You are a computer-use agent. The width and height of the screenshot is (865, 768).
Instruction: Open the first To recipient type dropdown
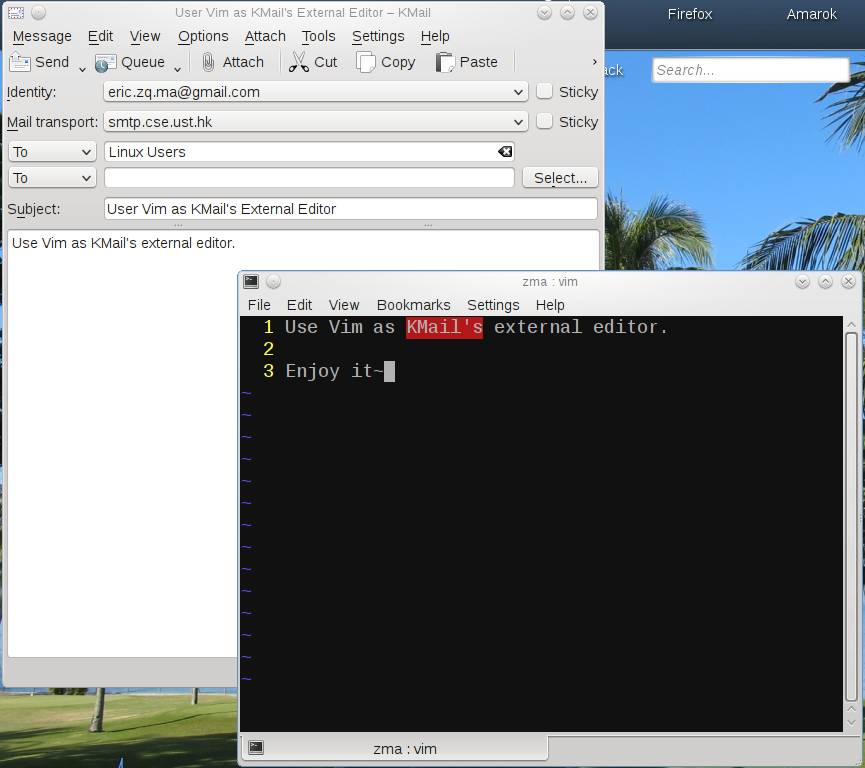point(52,152)
